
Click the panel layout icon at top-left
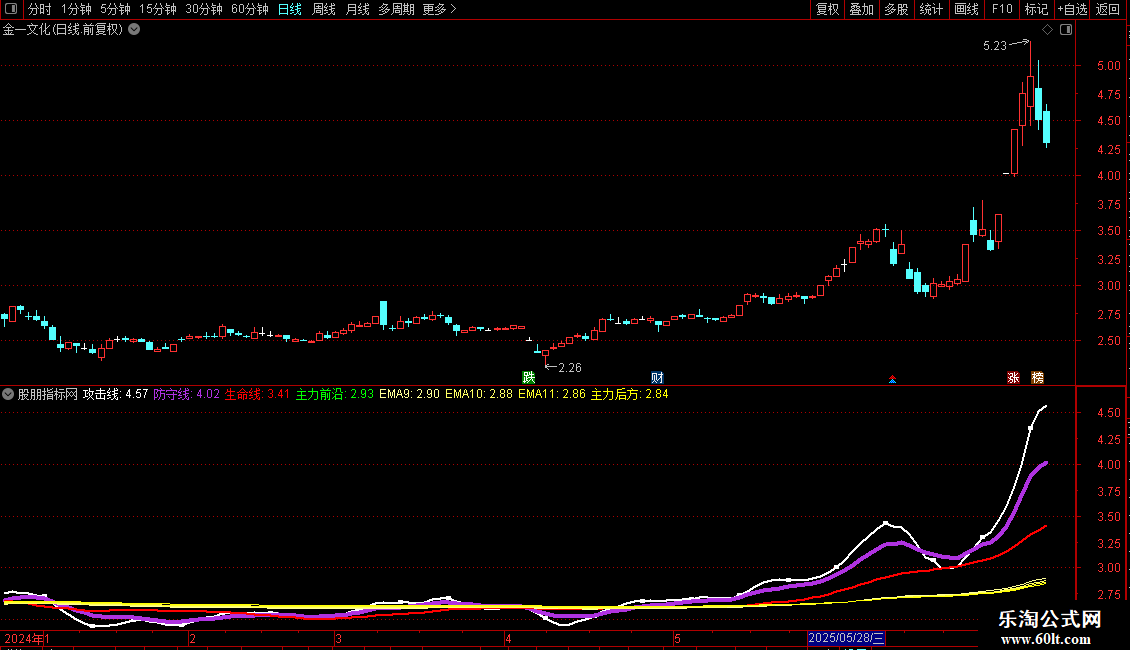[x=11, y=9]
